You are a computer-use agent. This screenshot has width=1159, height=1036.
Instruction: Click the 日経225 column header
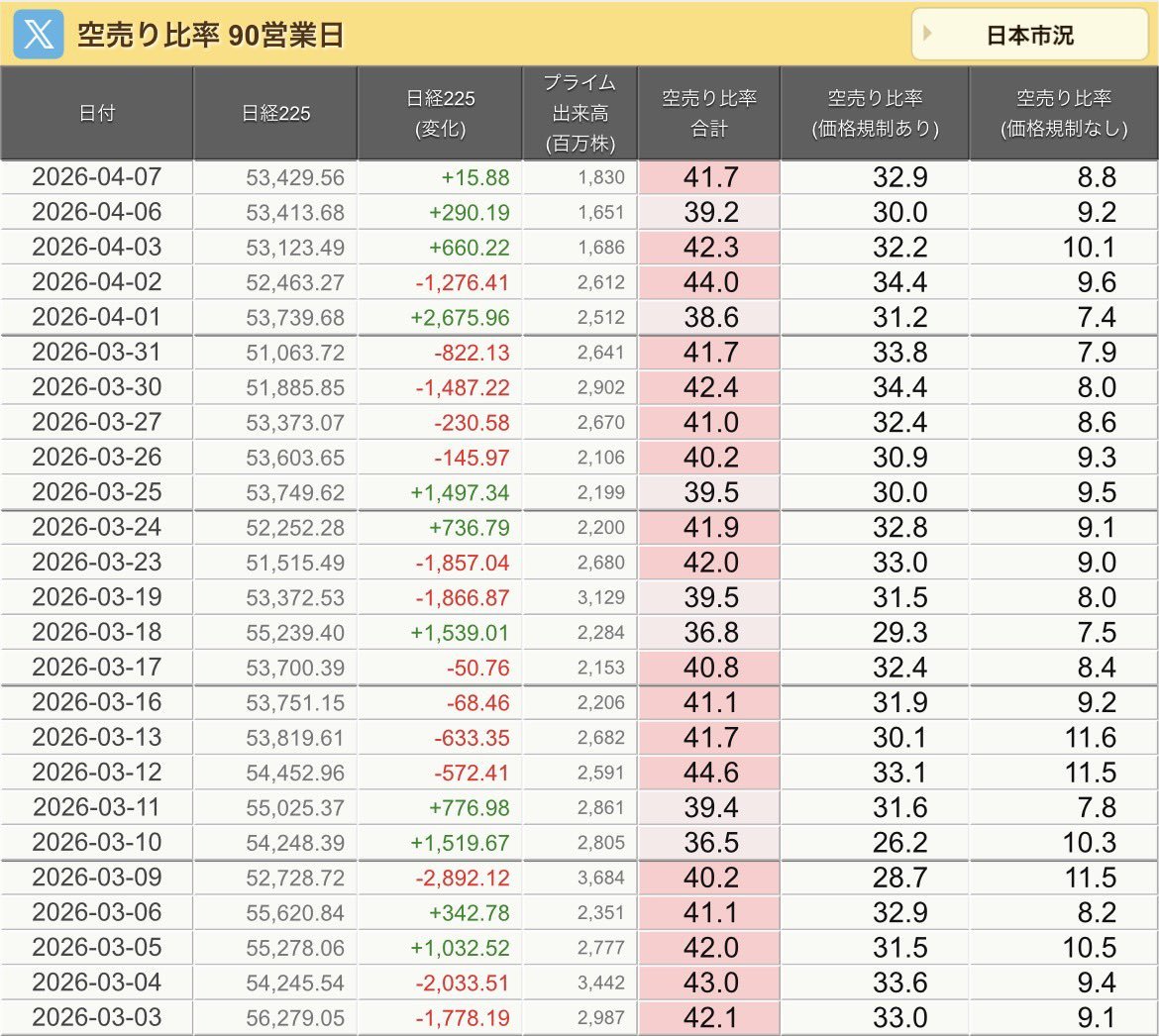coord(275,113)
